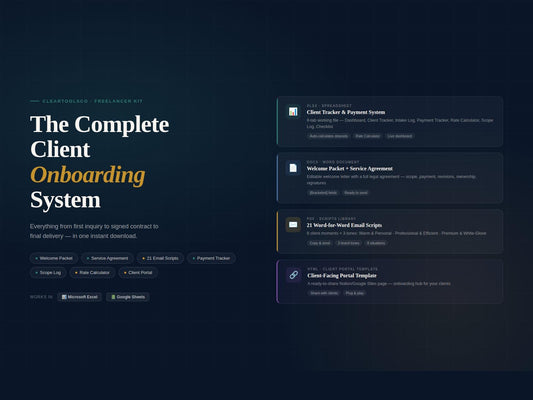The height and width of the screenshot is (400, 533).
Task: Click the spreadsheet bar chart icon
Action: pos(293,111)
